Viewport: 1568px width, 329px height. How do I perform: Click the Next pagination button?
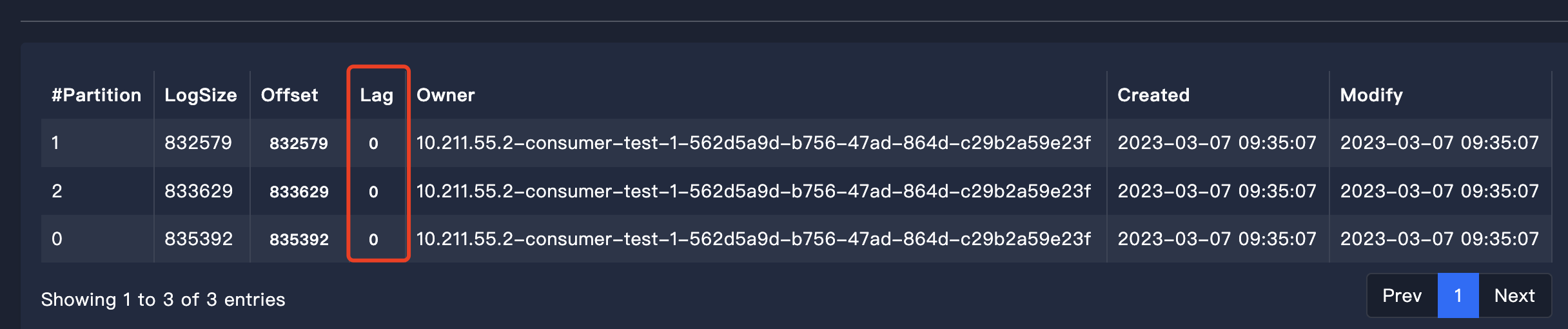[1514, 295]
